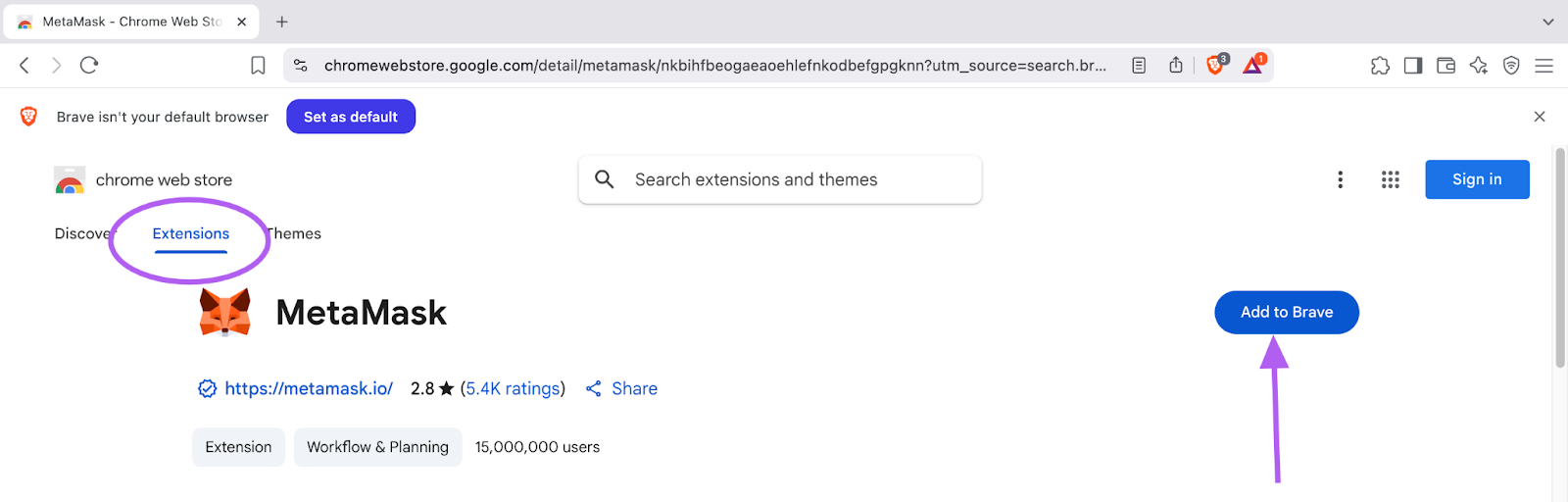Click the Search extensions and themes field
The image size is (1568, 502).
[780, 179]
